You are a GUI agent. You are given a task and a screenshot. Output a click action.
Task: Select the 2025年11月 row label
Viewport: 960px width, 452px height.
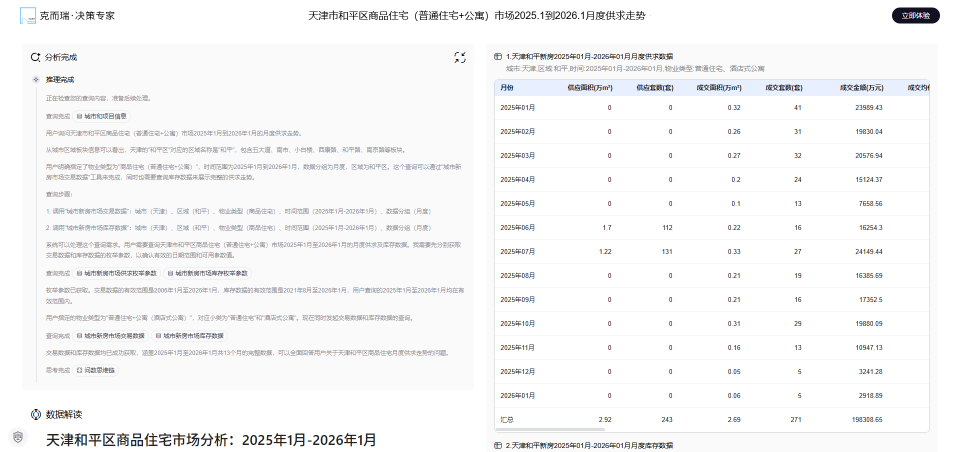pyautogui.click(x=517, y=348)
